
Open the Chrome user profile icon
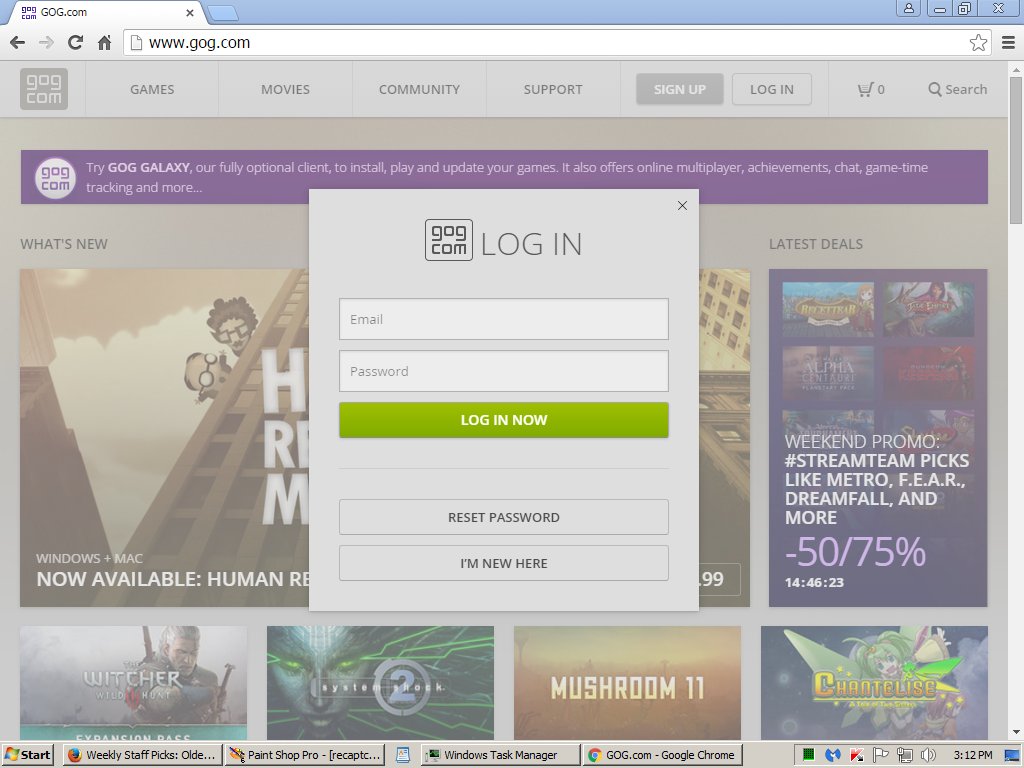908,8
